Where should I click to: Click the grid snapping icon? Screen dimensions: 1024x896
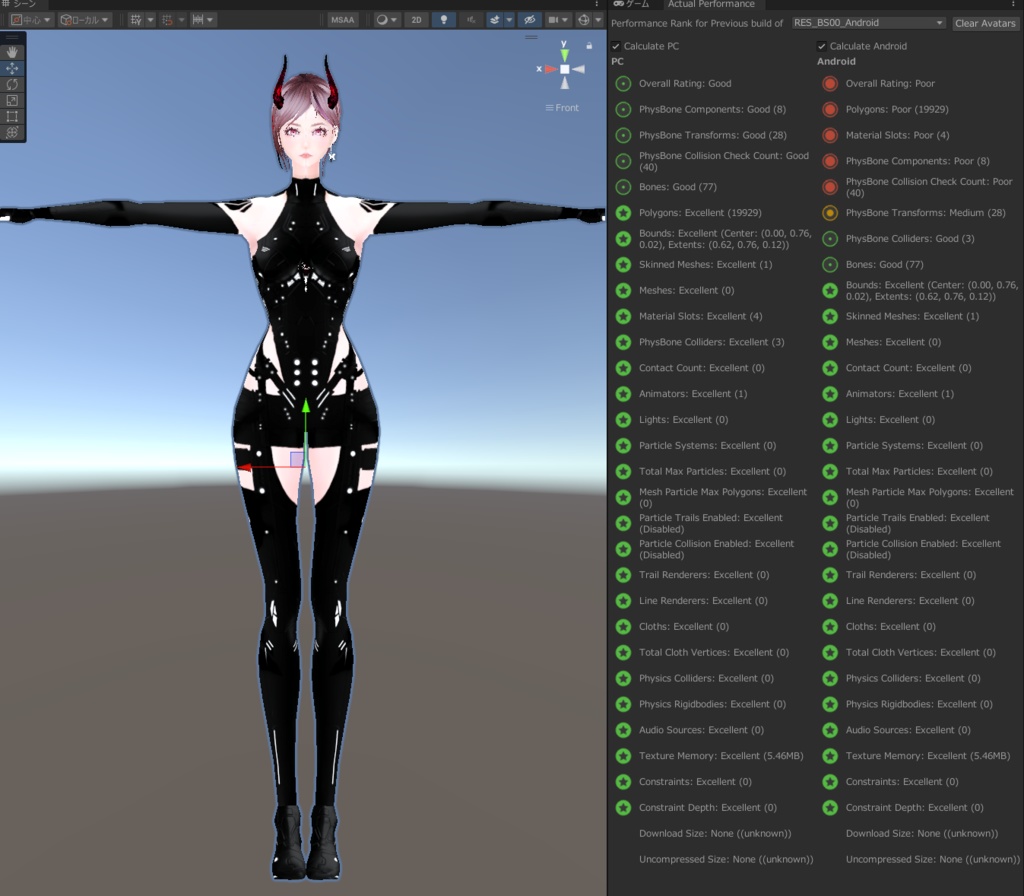(167, 20)
